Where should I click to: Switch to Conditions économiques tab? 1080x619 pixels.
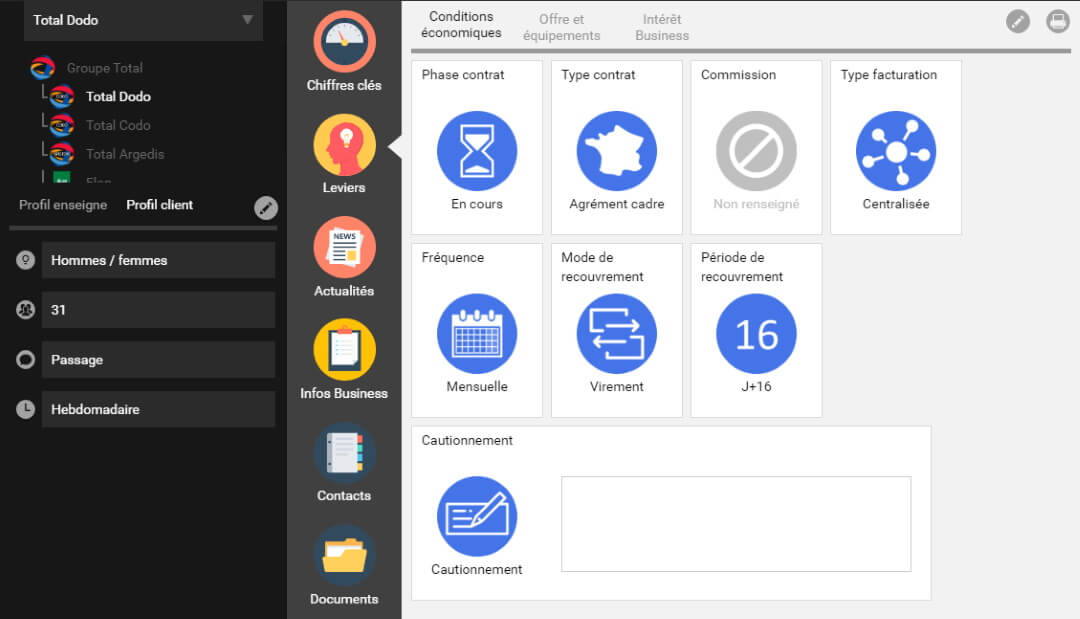[x=461, y=25]
